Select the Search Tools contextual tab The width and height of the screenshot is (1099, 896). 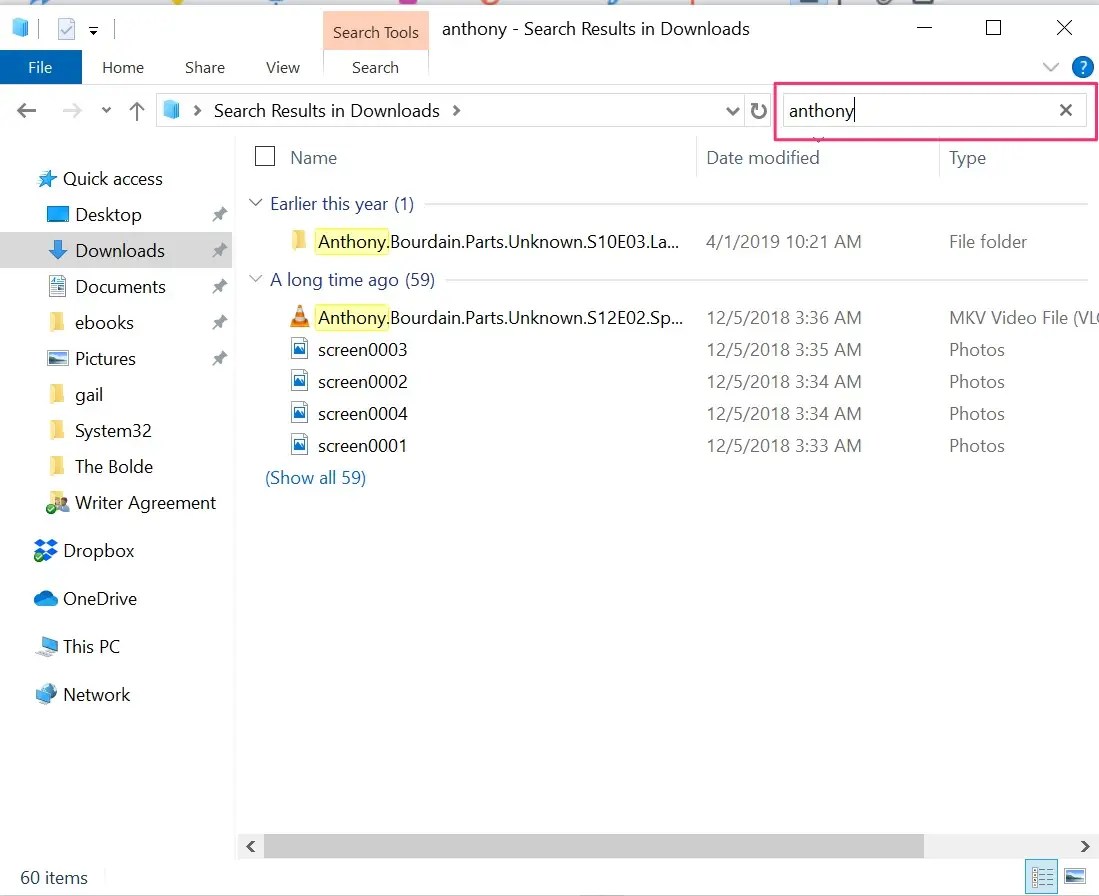pyautogui.click(x=376, y=32)
